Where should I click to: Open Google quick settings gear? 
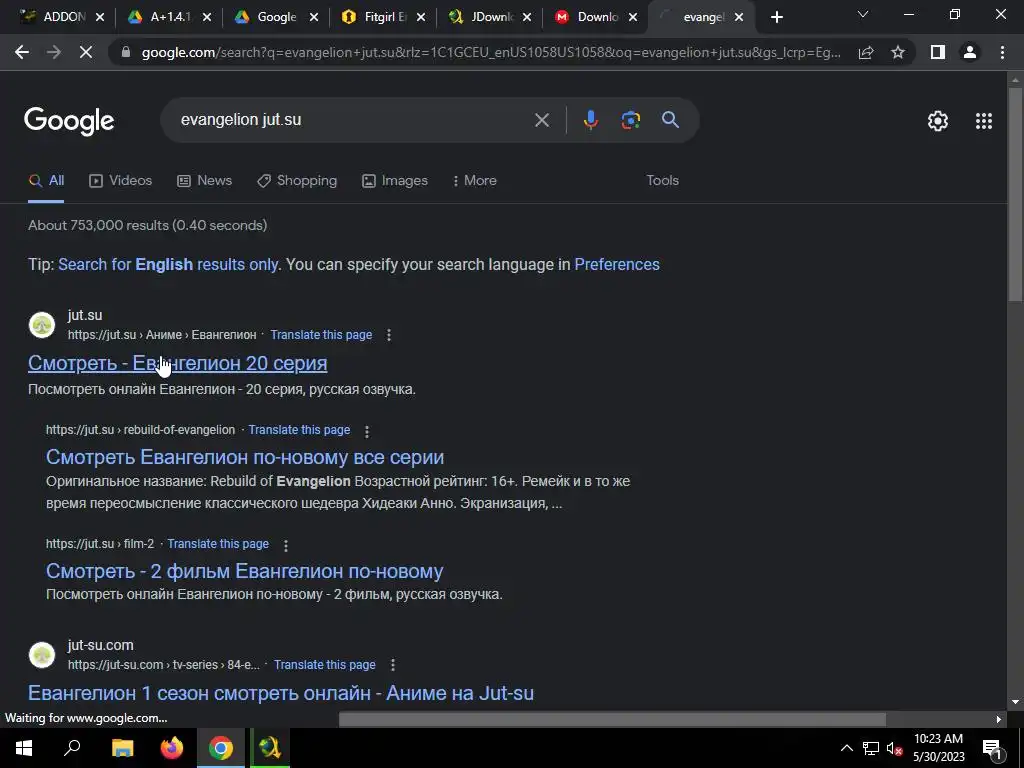(938, 121)
